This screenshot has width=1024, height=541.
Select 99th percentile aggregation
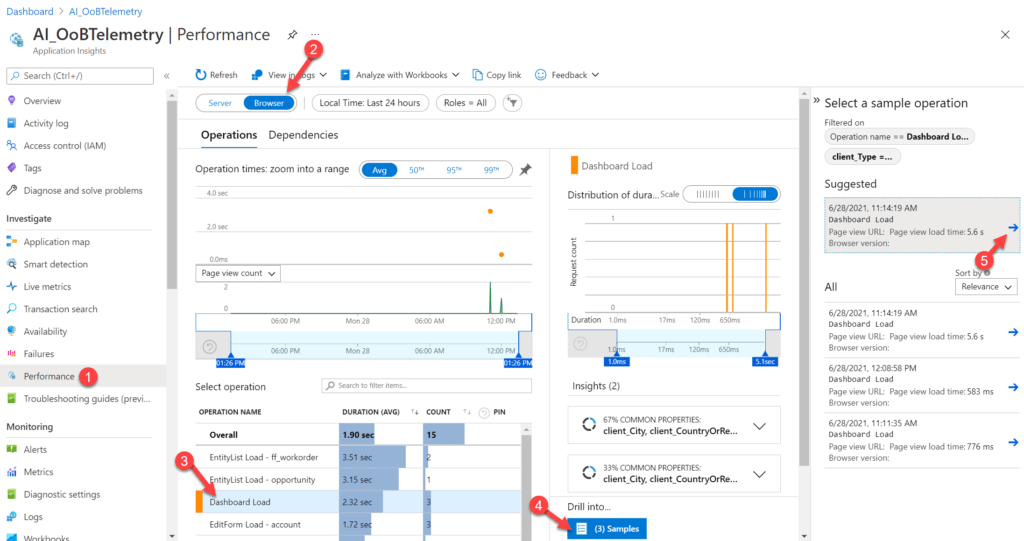pyautogui.click(x=491, y=170)
